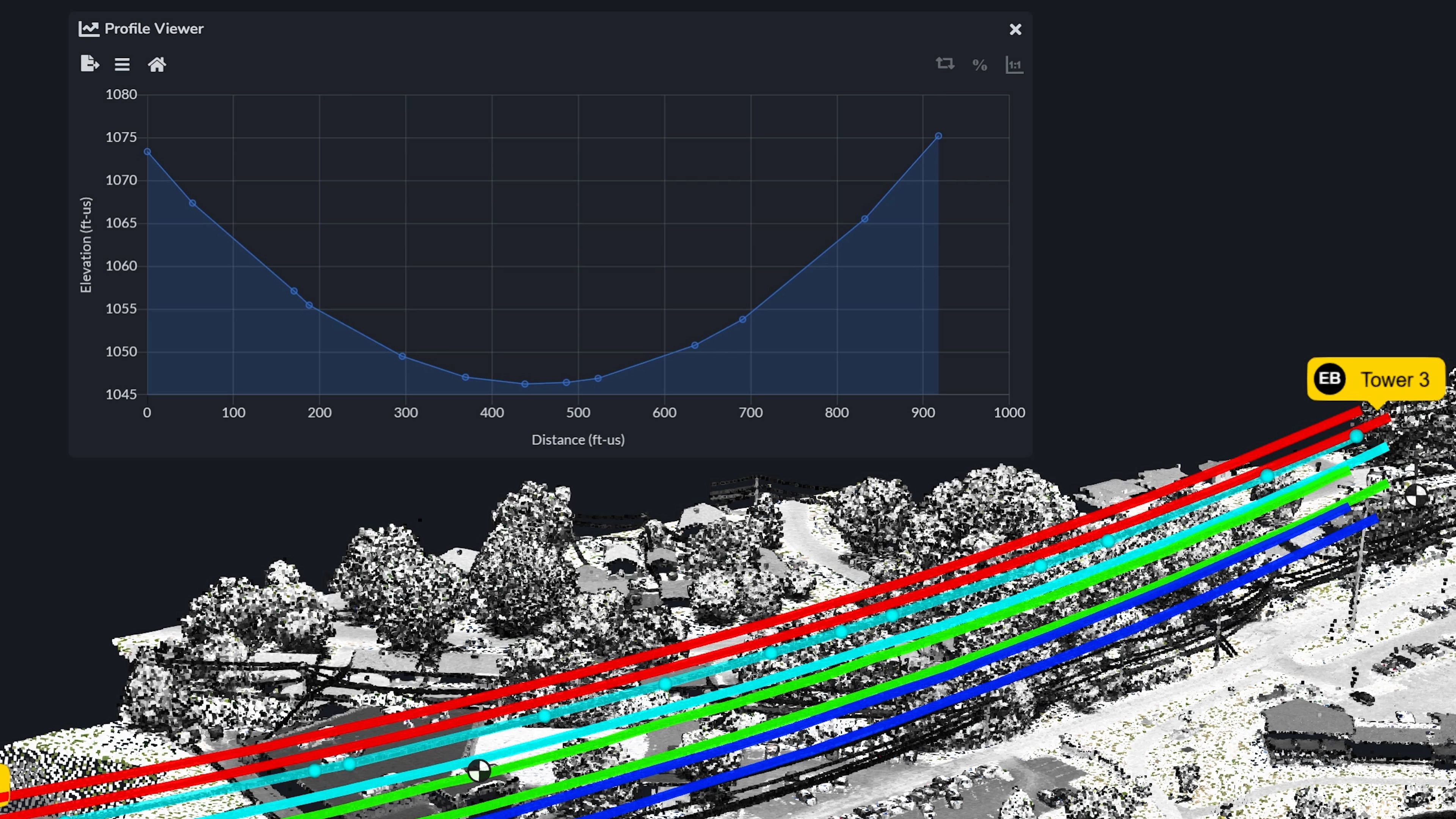
Task: Click the reverse profile direction arrows icon
Action: [945, 64]
